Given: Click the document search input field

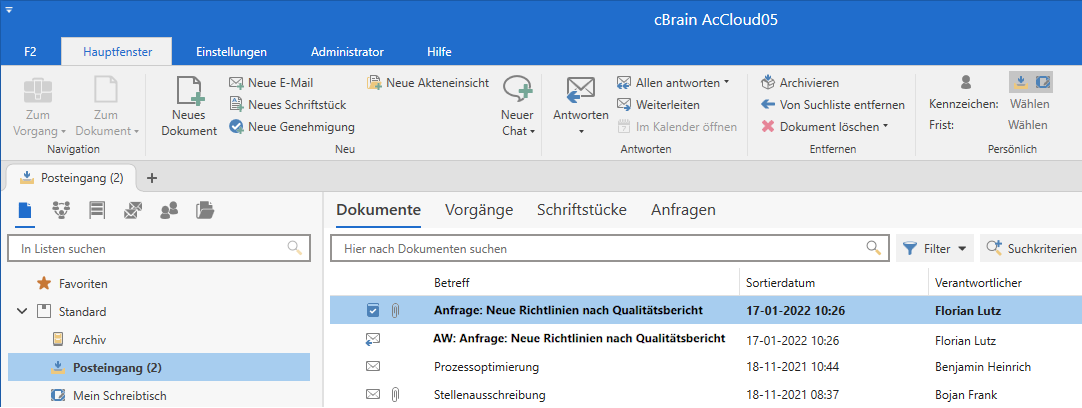Looking at the screenshot, I should (600, 248).
